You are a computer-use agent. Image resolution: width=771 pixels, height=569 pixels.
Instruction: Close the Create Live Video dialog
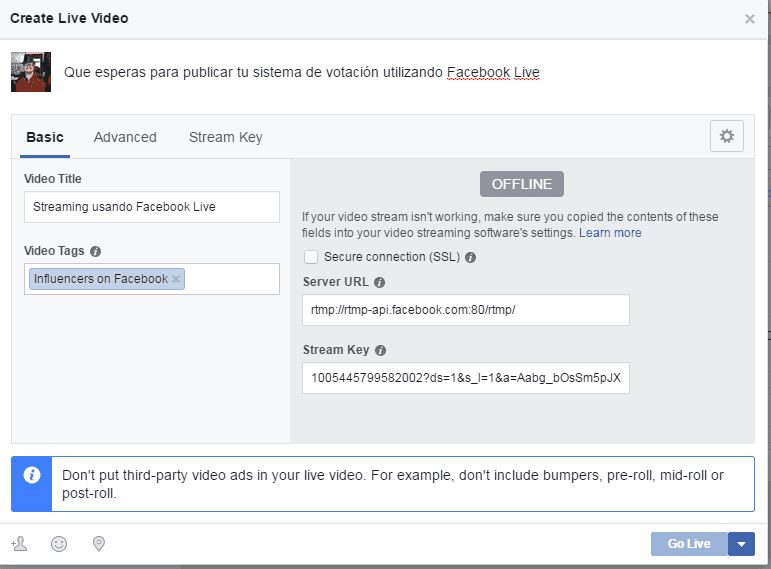(750, 19)
